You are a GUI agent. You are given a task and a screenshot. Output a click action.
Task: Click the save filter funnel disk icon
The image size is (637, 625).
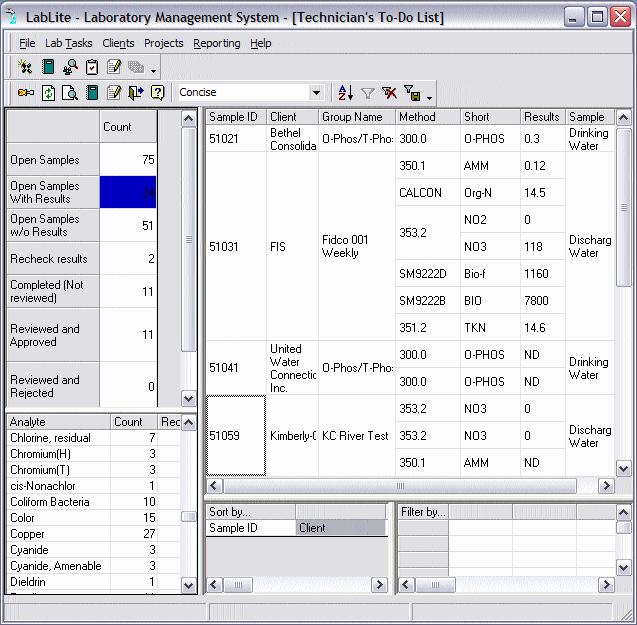pyautogui.click(x=412, y=93)
